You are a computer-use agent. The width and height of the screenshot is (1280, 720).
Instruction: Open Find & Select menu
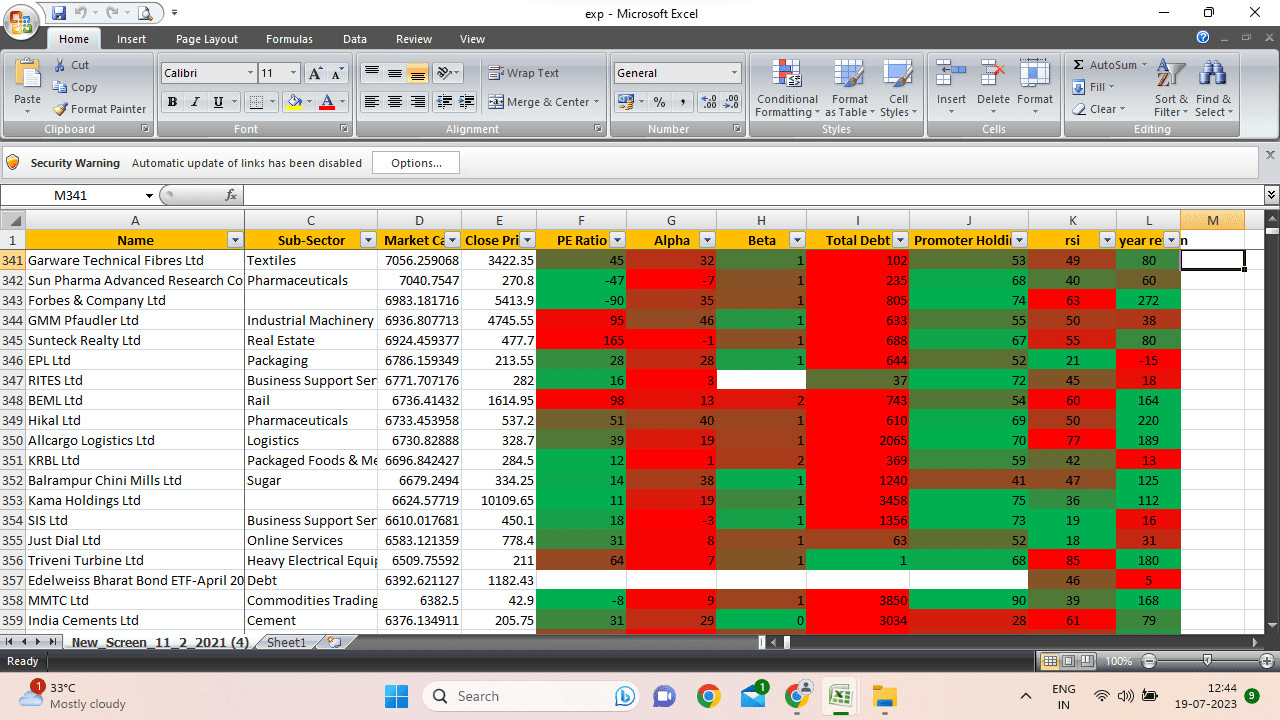pos(1213,88)
